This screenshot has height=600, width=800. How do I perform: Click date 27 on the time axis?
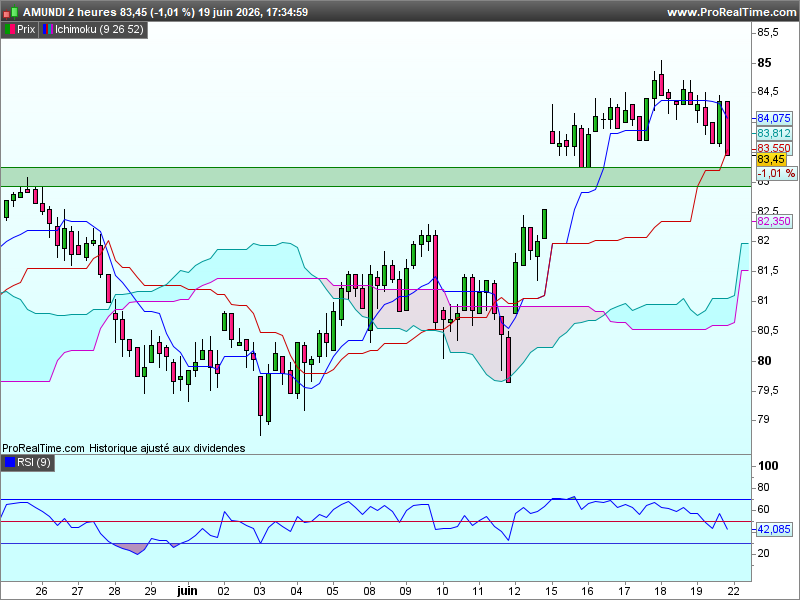click(77, 591)
